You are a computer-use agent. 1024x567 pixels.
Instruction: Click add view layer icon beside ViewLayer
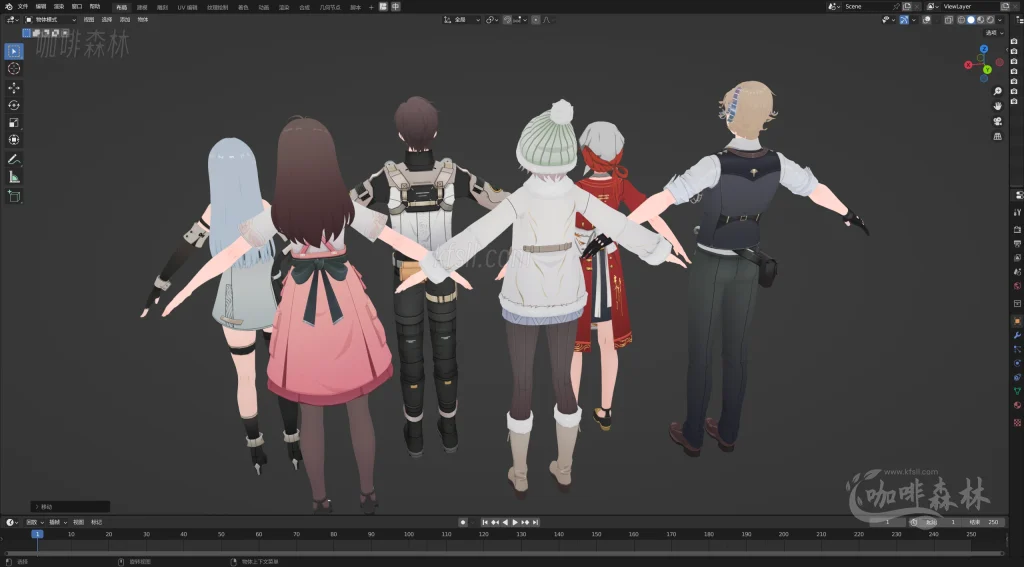pyautogui.click(x=1006, y=6)
